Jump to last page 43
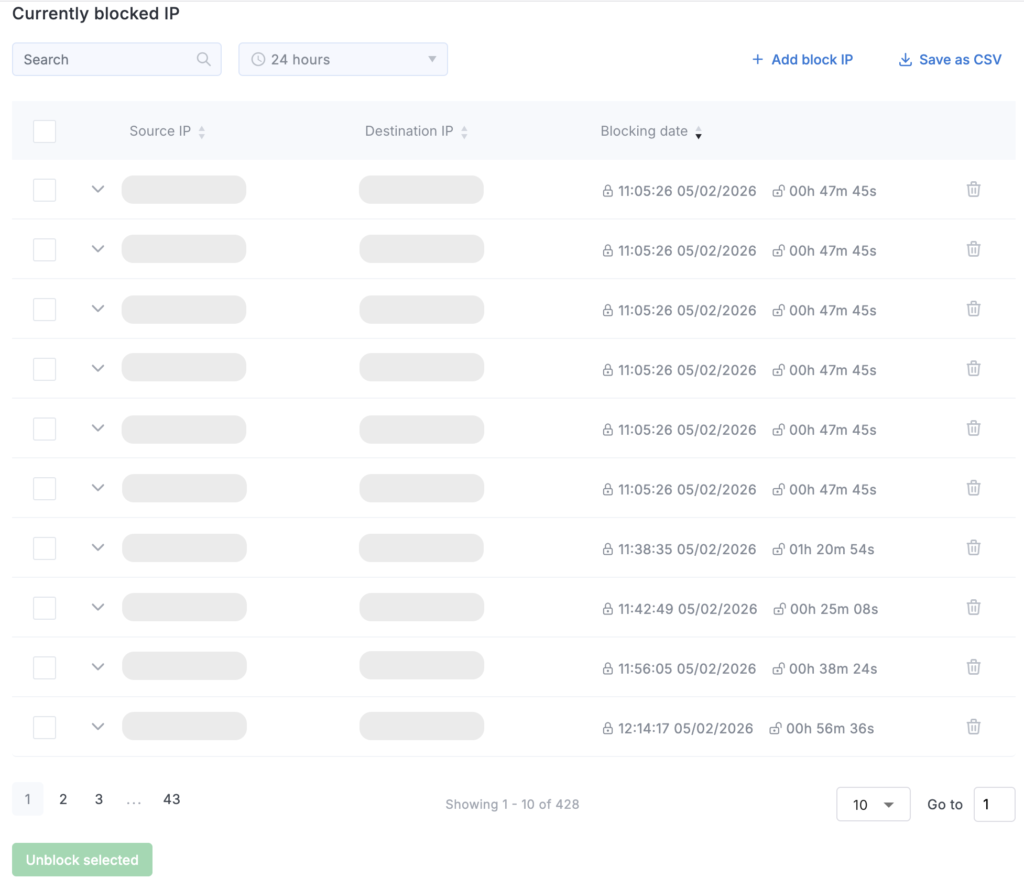The image size is (1024, 879). point(172,799)
